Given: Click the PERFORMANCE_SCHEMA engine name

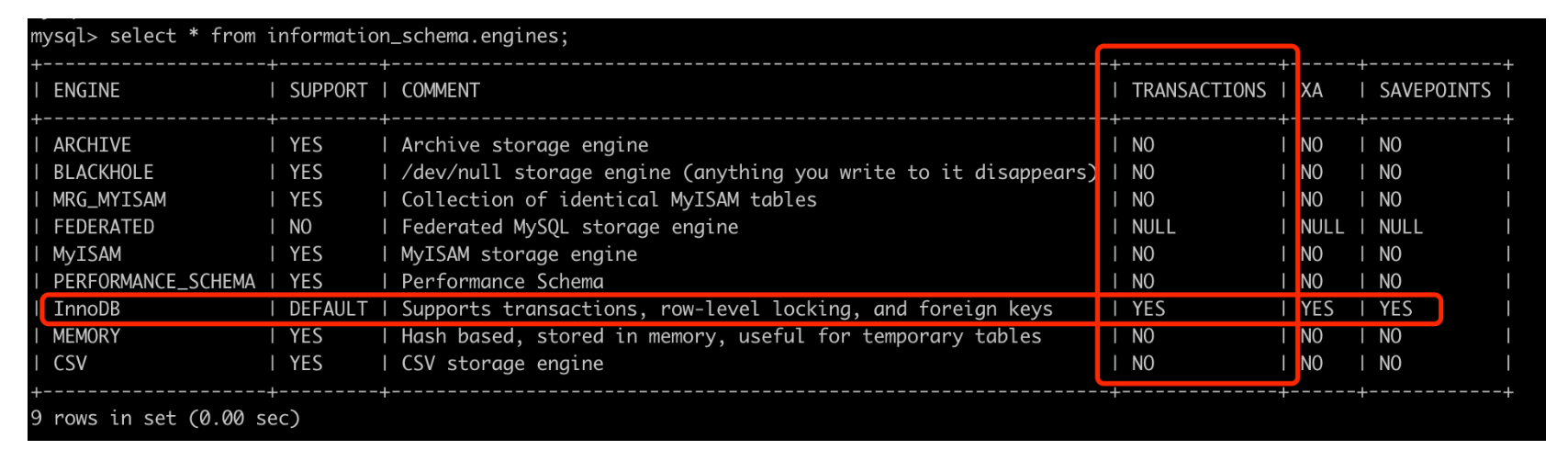Looking at the screenshot, I should coord(154,281).
